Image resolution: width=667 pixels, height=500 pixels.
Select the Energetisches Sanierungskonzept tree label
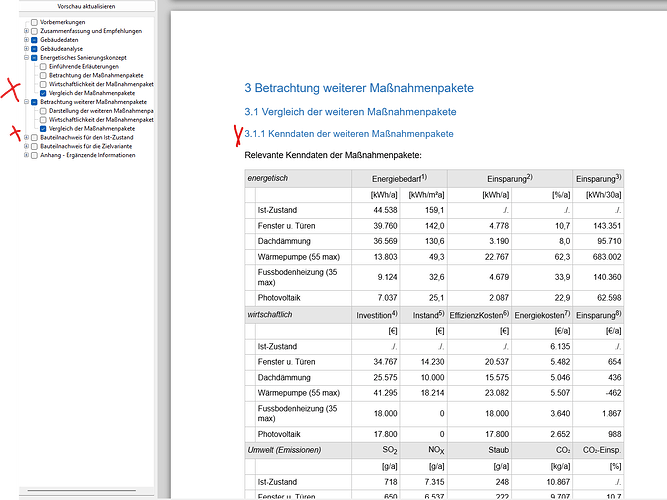click(82, 58)
